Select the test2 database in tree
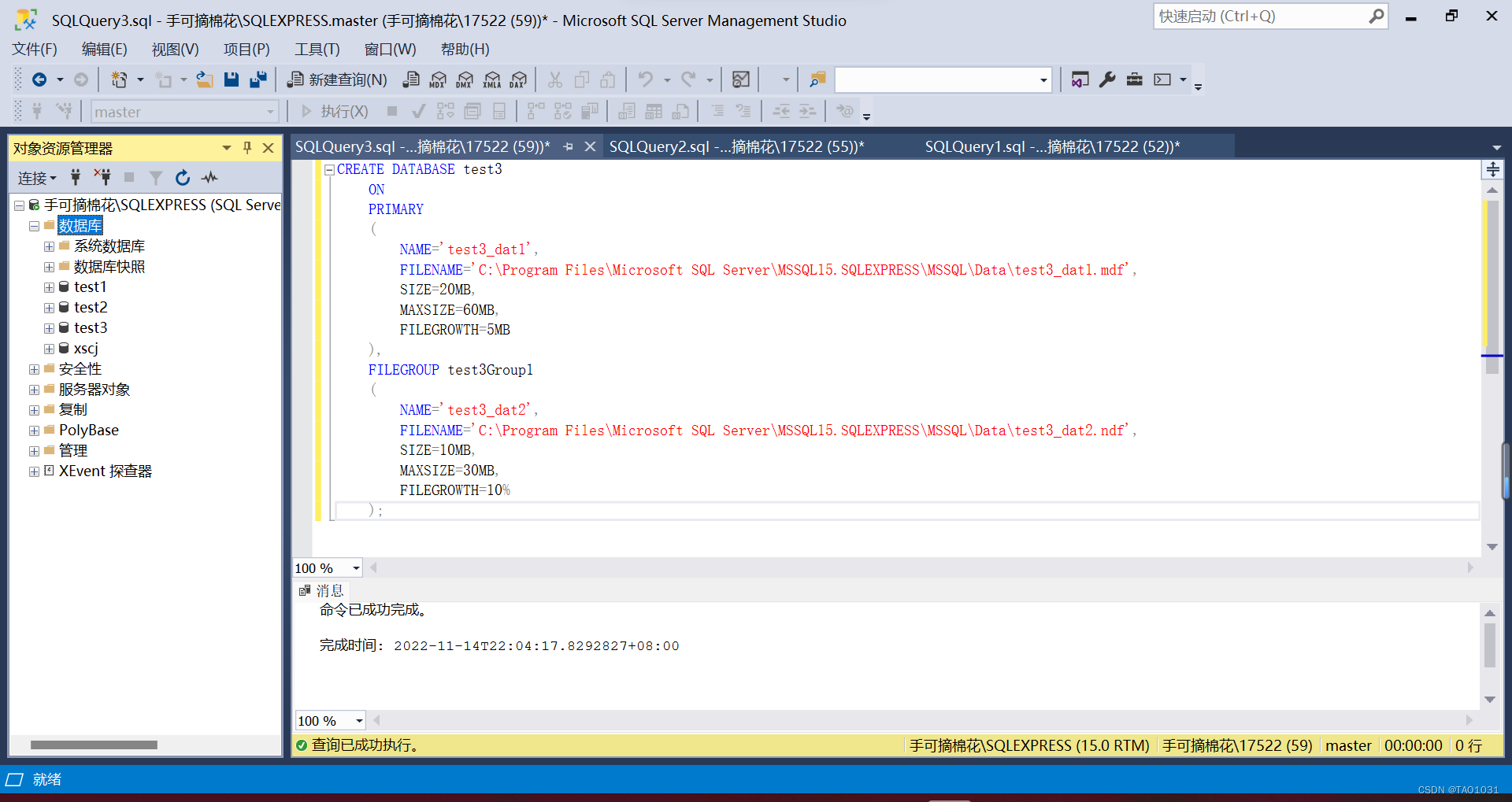This screenshot has width=1512, height=802. tap(91, 308)
